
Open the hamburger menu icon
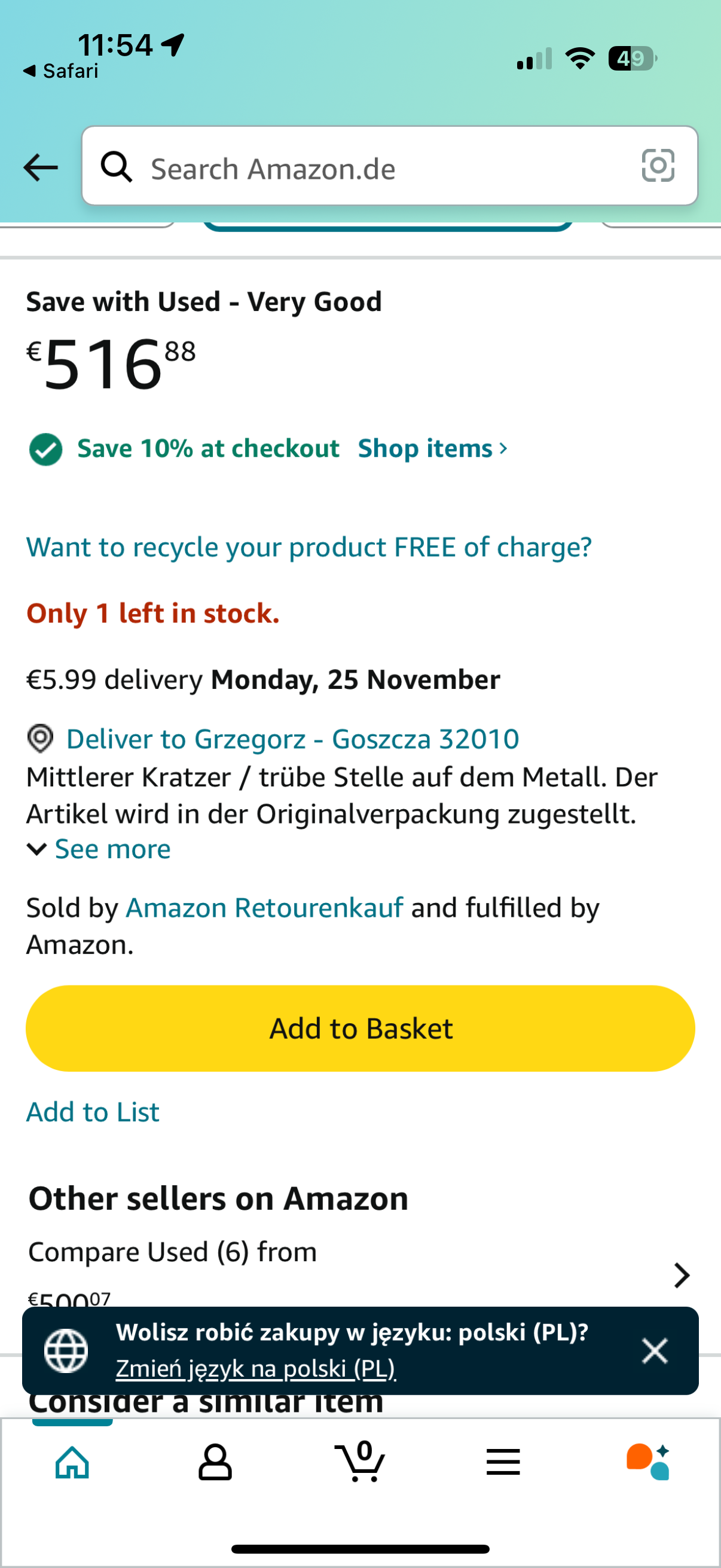tap(503, 1462)
